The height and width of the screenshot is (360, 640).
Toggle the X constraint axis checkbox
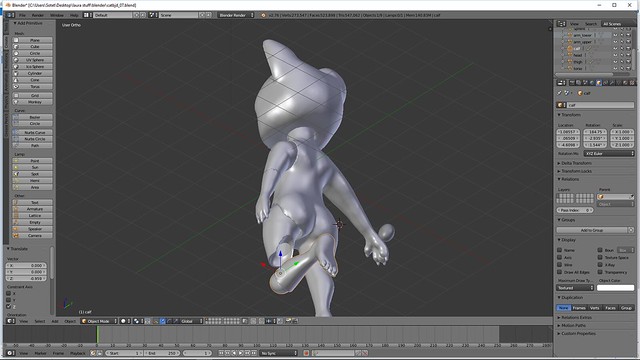coord(9,293)
